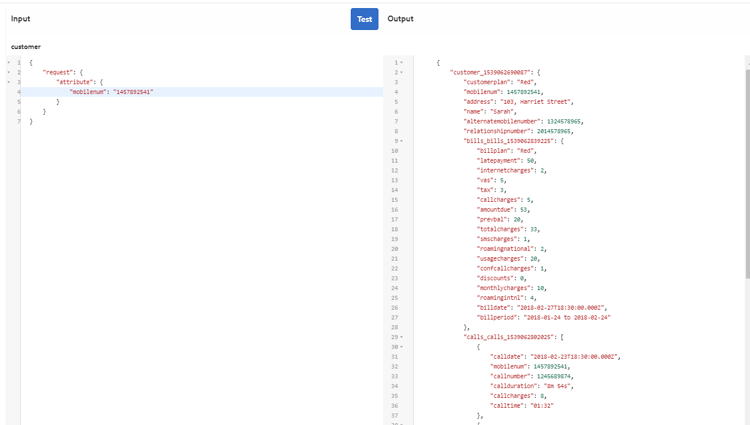Select the "calldate" output line

point(555,357)
